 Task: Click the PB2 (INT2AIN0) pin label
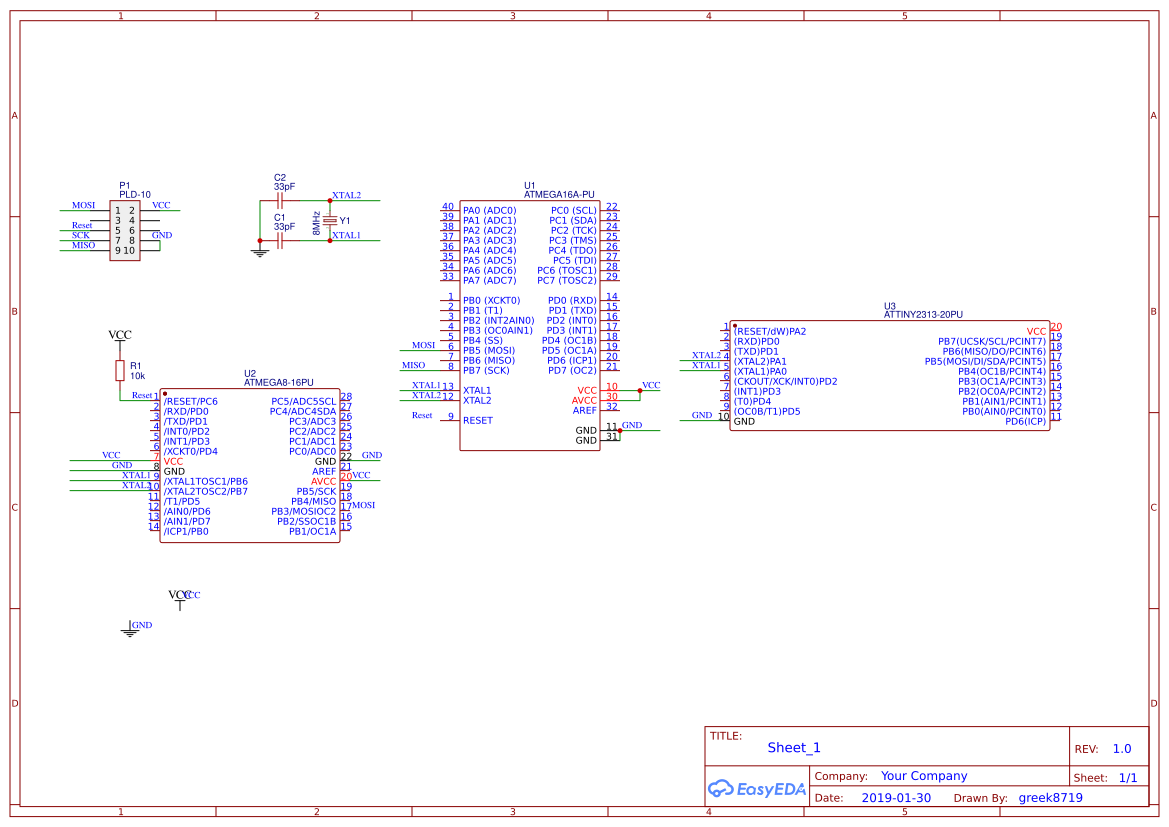(498, 321)
